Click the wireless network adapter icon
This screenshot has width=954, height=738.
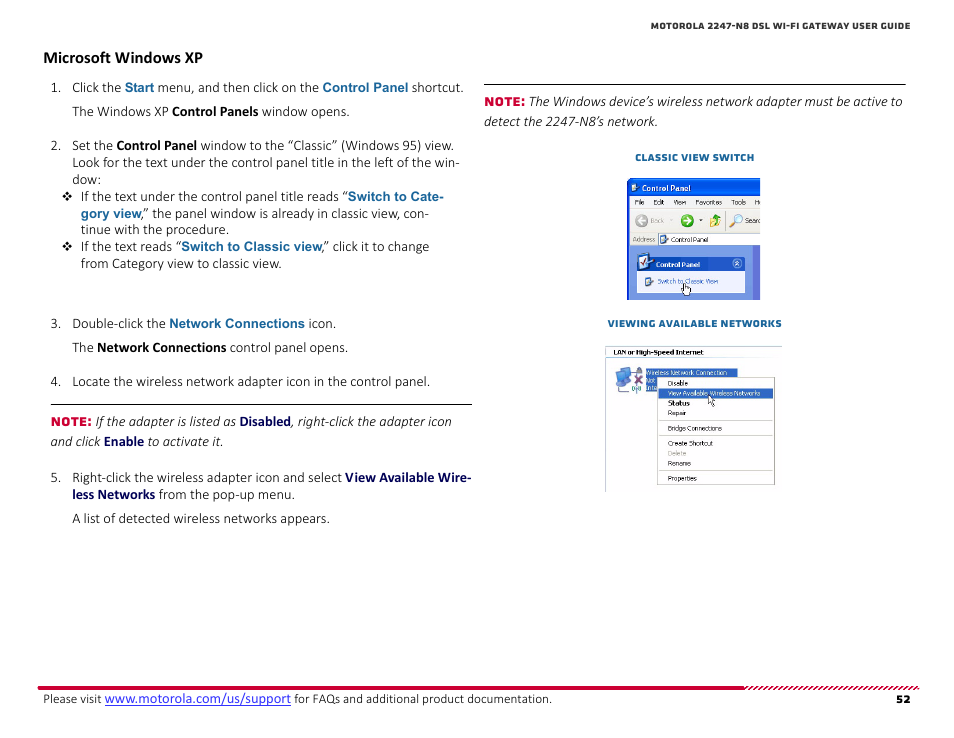point(628,380)
